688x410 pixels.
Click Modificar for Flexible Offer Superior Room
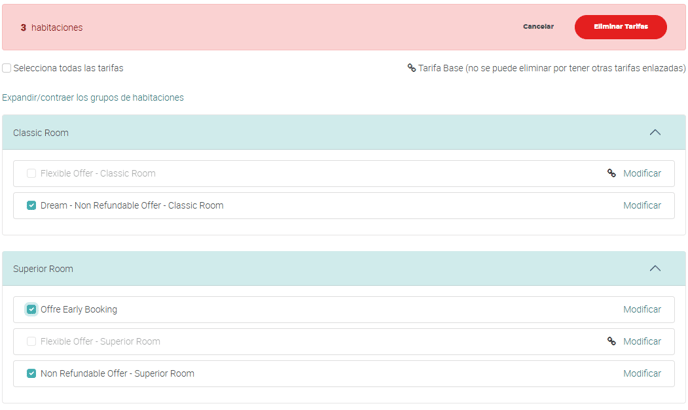pyautogui.click(x=642, y=341)
